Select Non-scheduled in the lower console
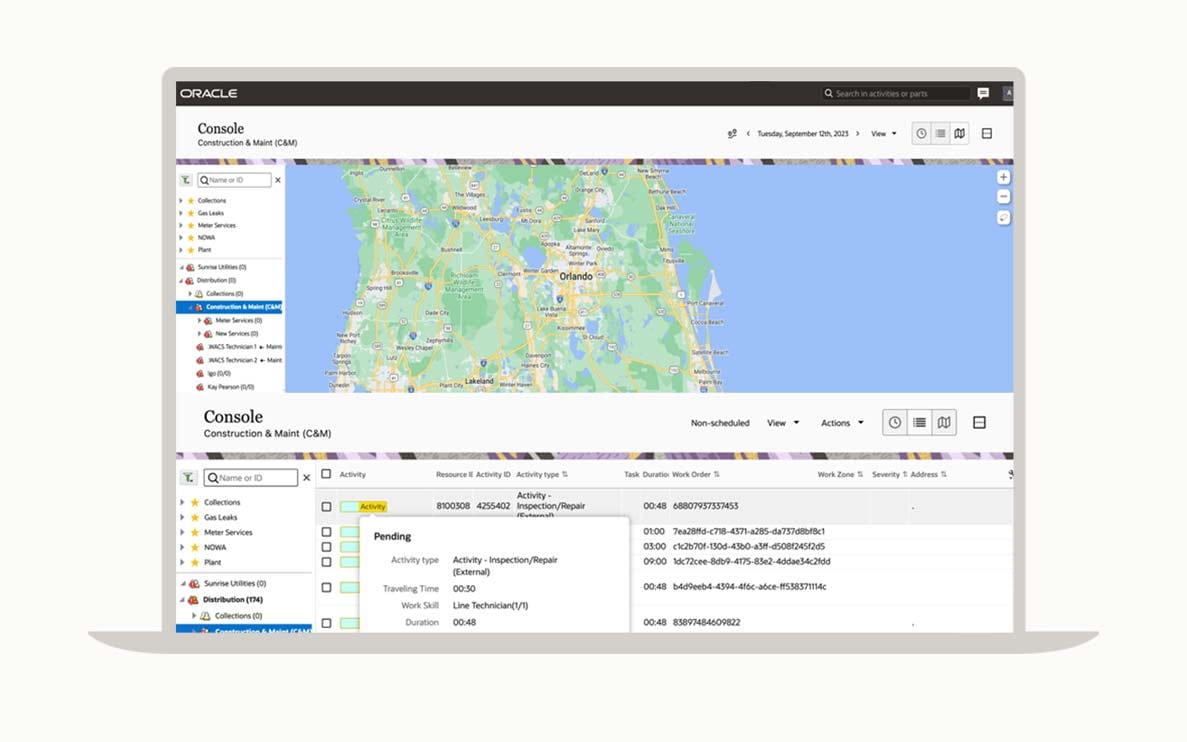The width and height of the screenshot is (1187, 742). coord(720,423)
